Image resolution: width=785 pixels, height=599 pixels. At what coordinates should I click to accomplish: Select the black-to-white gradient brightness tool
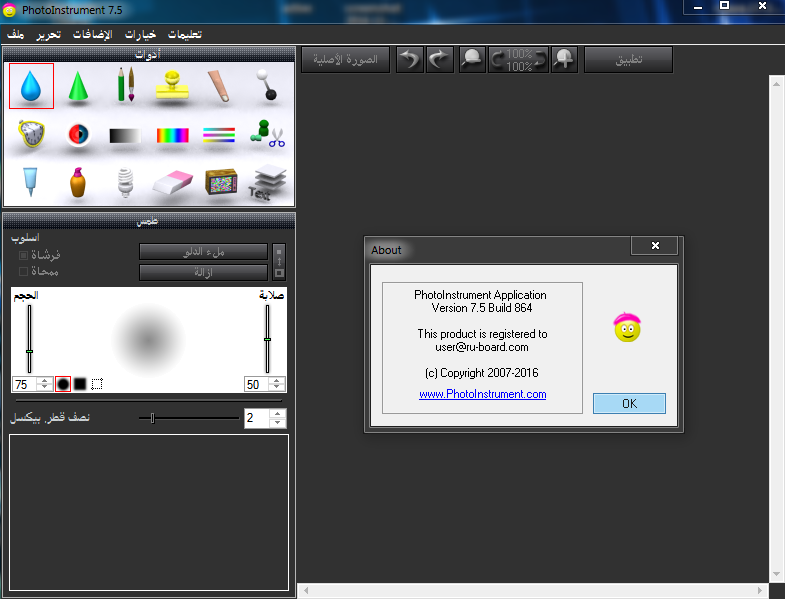tap(125, 136)
